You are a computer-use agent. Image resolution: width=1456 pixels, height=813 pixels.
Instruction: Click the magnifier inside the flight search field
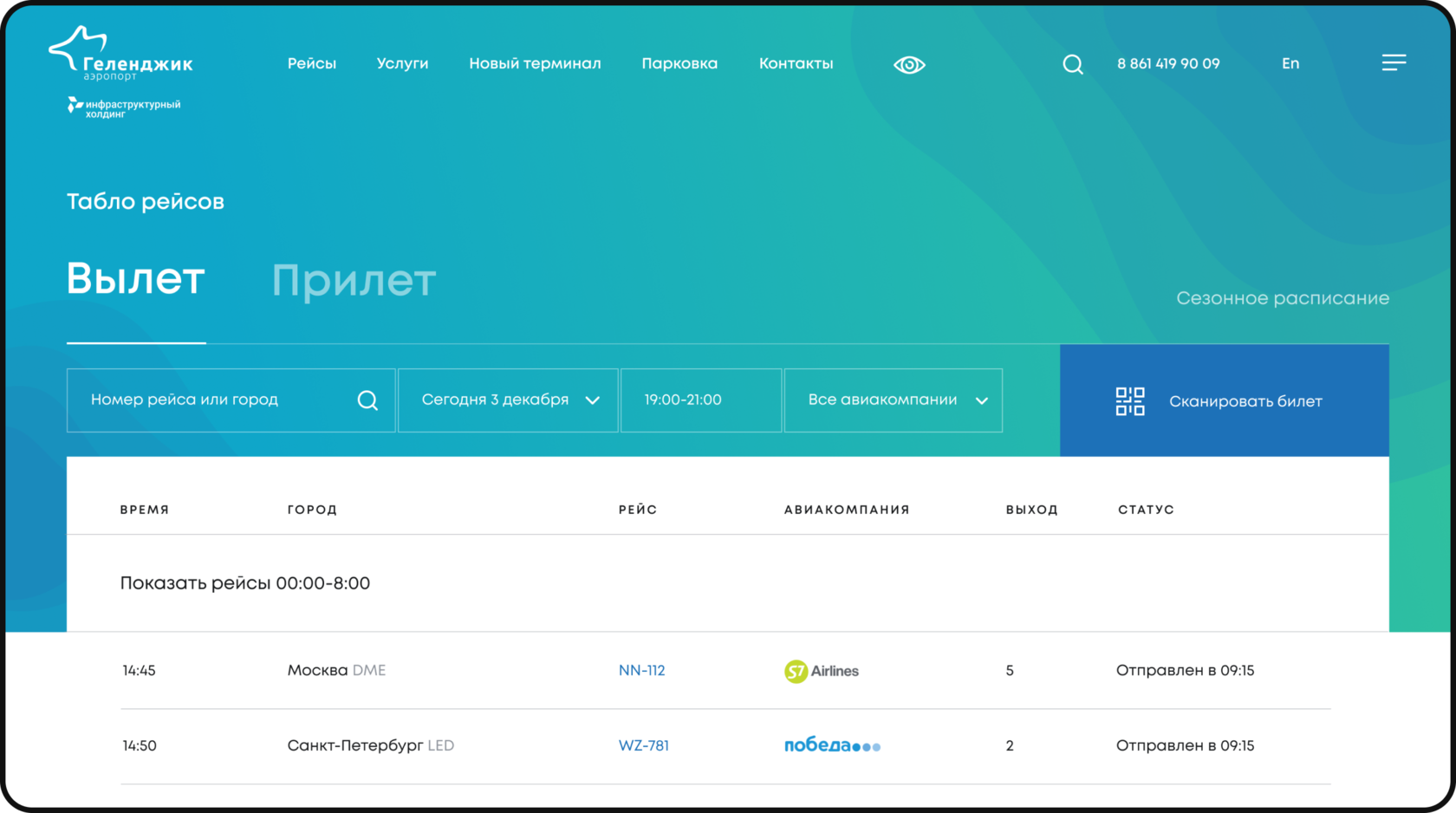[367, 400]
